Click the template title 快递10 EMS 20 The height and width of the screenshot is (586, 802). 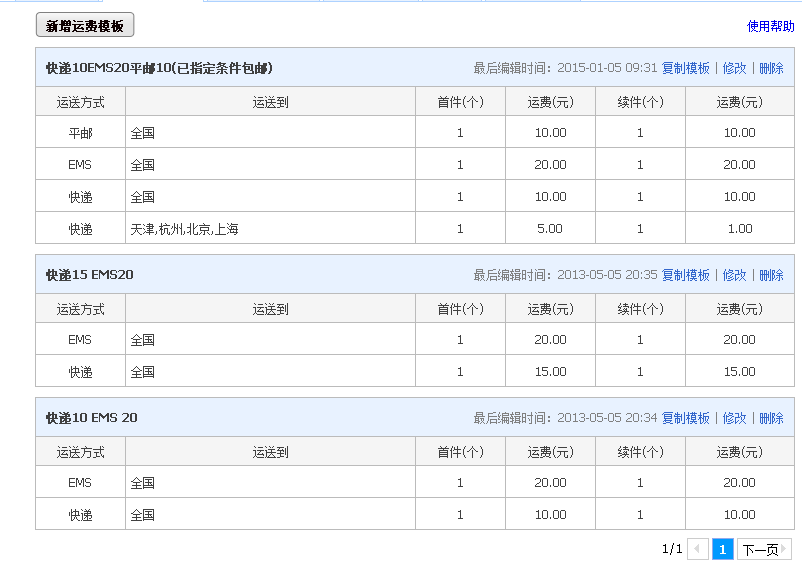[92, 418]
